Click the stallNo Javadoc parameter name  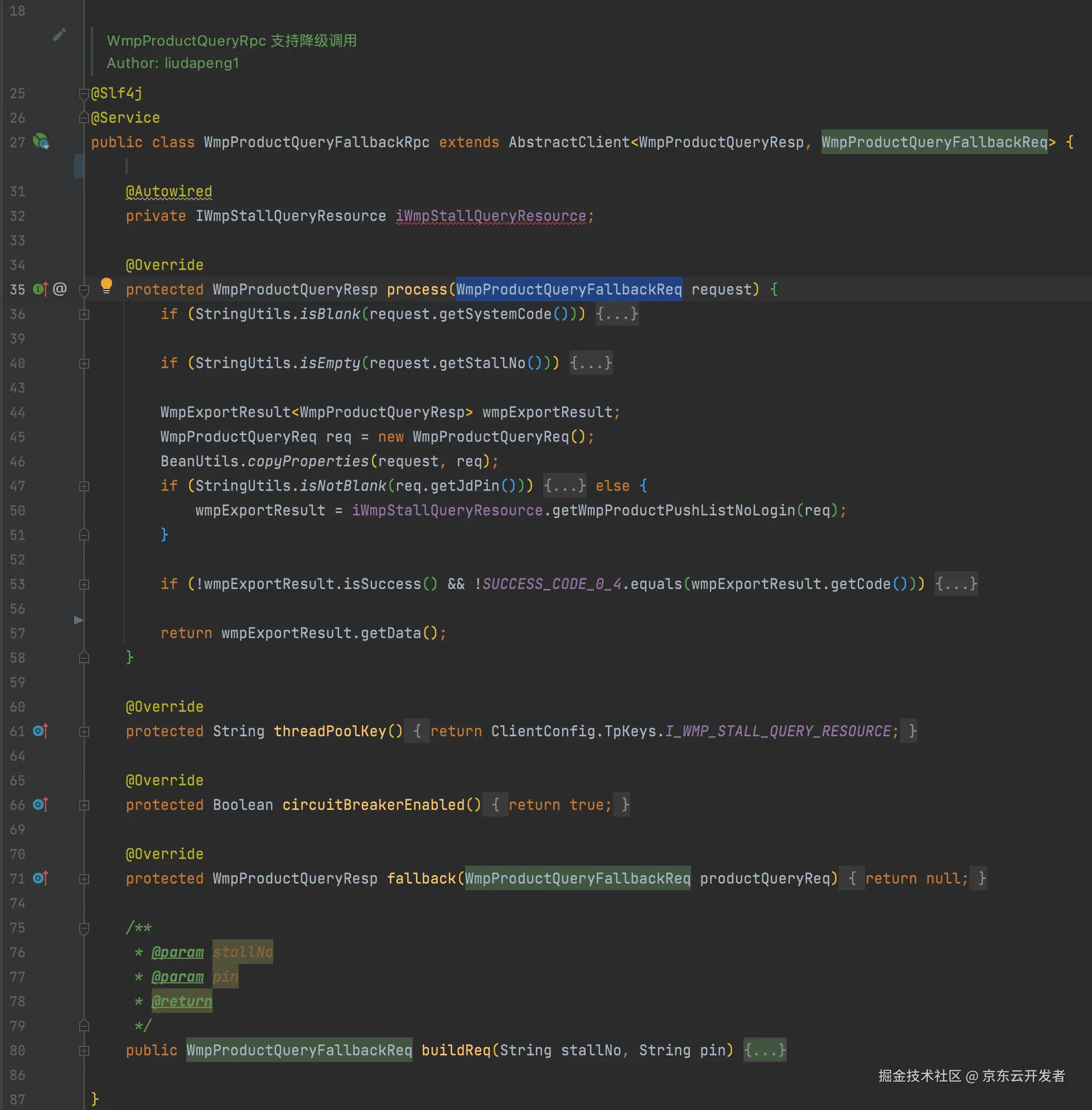(243, 952)
